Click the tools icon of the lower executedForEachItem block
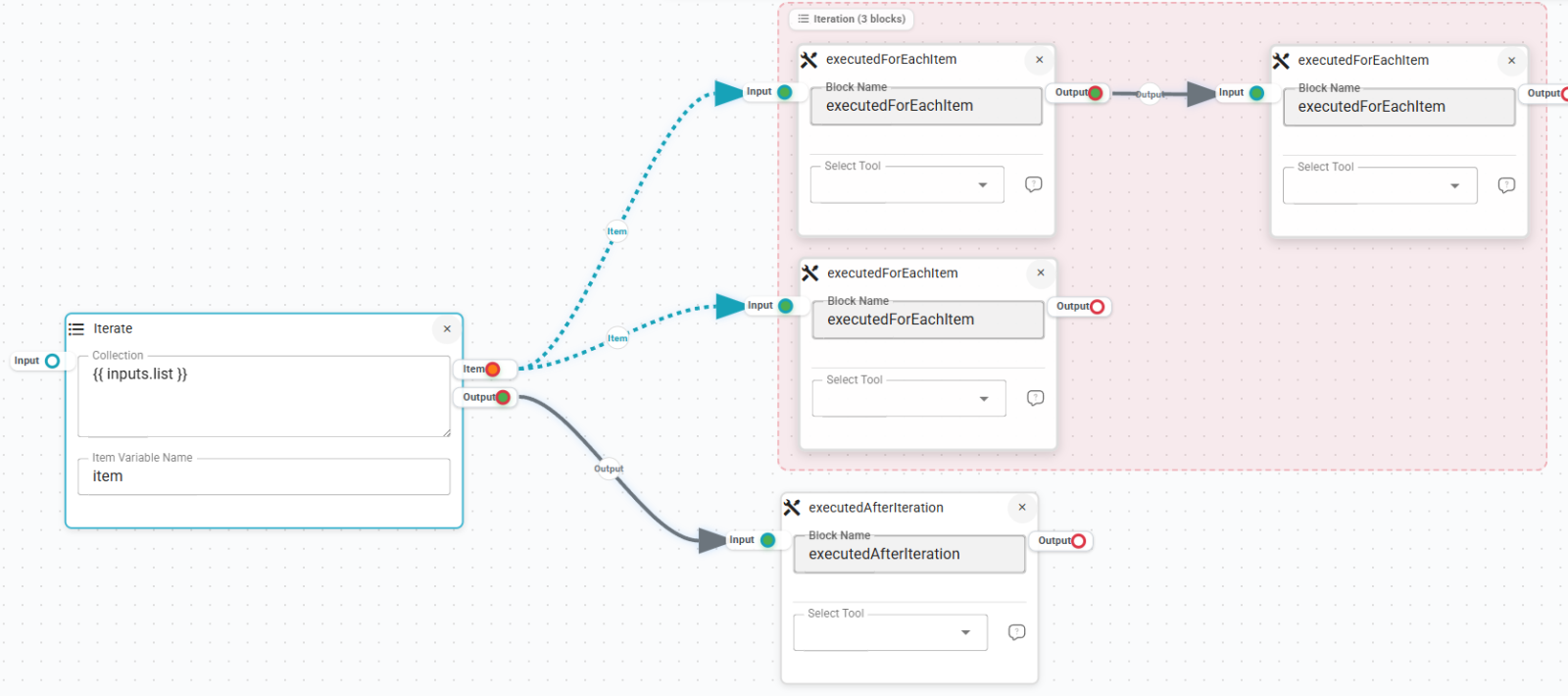The height and width of the screenshot is (696, 1568). click(809, 273)
